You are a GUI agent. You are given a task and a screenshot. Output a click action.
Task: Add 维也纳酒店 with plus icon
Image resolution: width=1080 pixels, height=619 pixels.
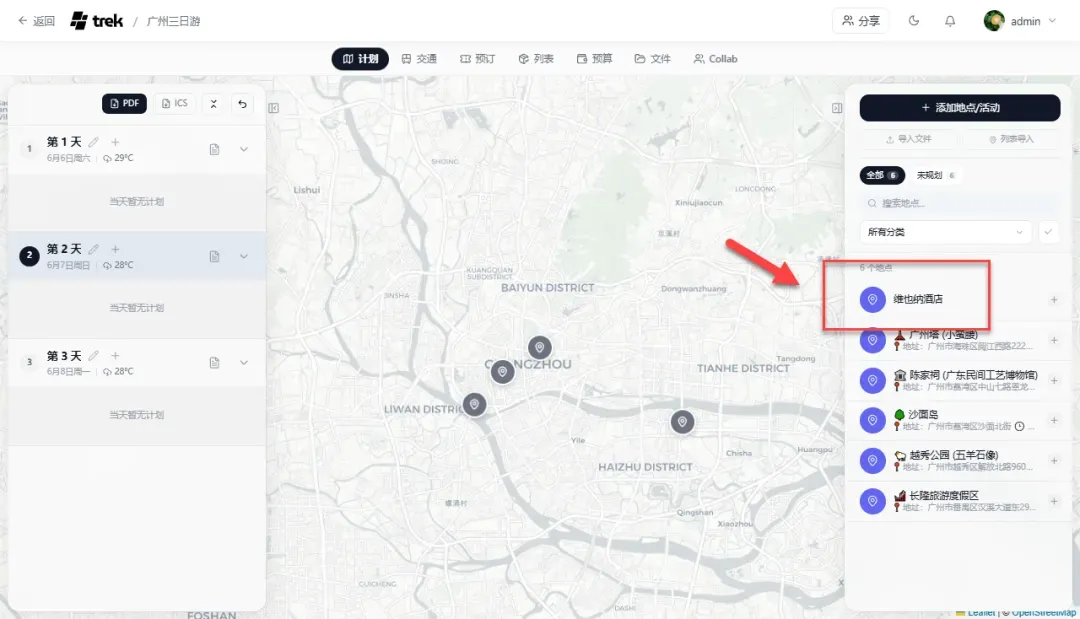tap(1054, 300)
